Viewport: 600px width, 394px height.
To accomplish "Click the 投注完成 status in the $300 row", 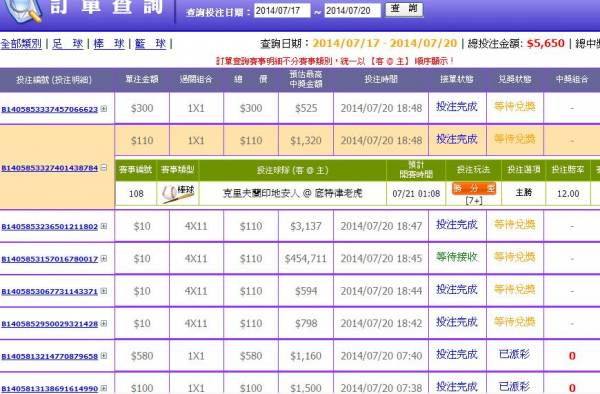I will 457,106.
